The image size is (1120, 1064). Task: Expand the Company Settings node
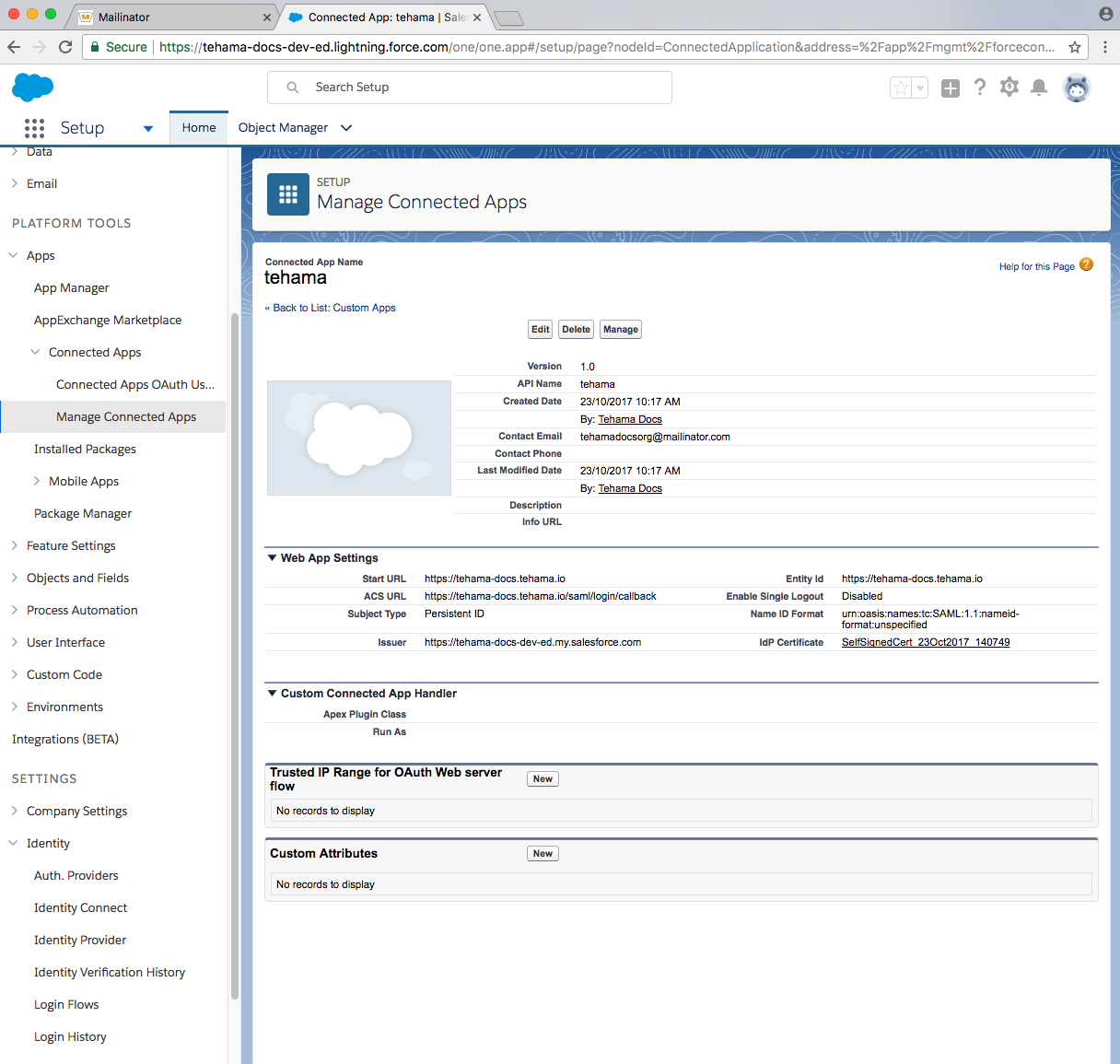[14, 812]
